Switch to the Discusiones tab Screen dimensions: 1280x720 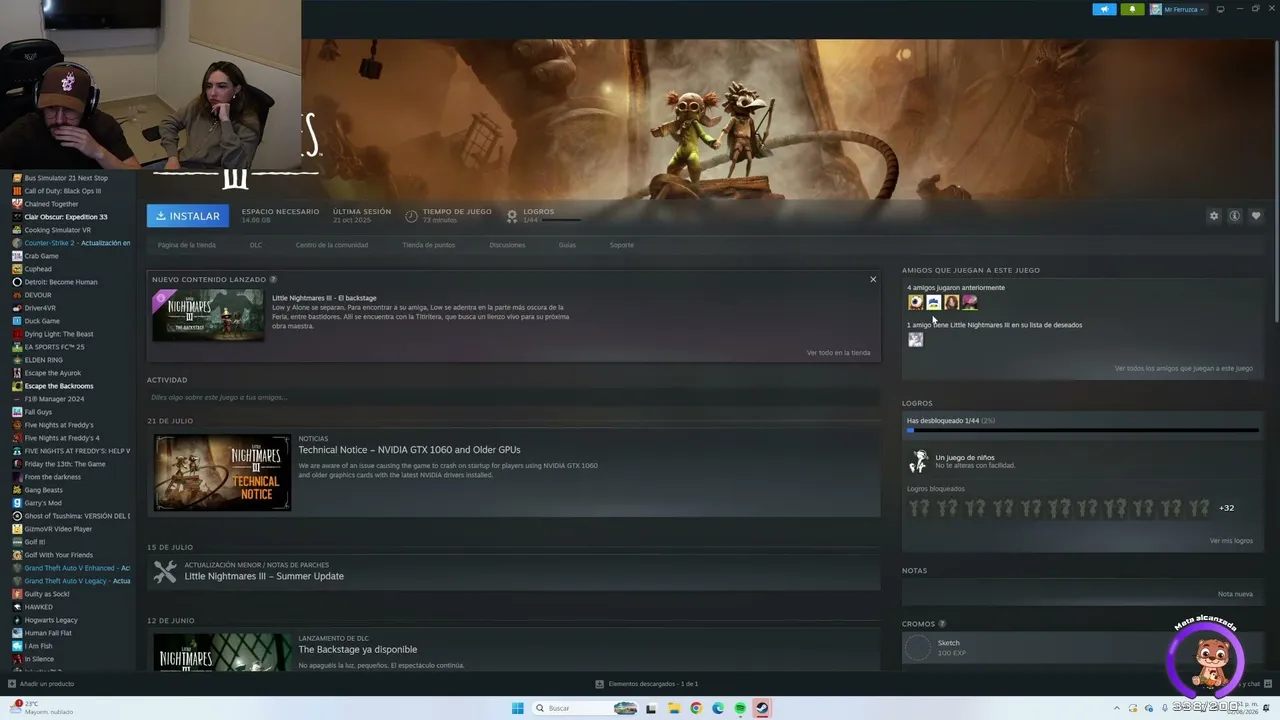click(x=507, y=245)
